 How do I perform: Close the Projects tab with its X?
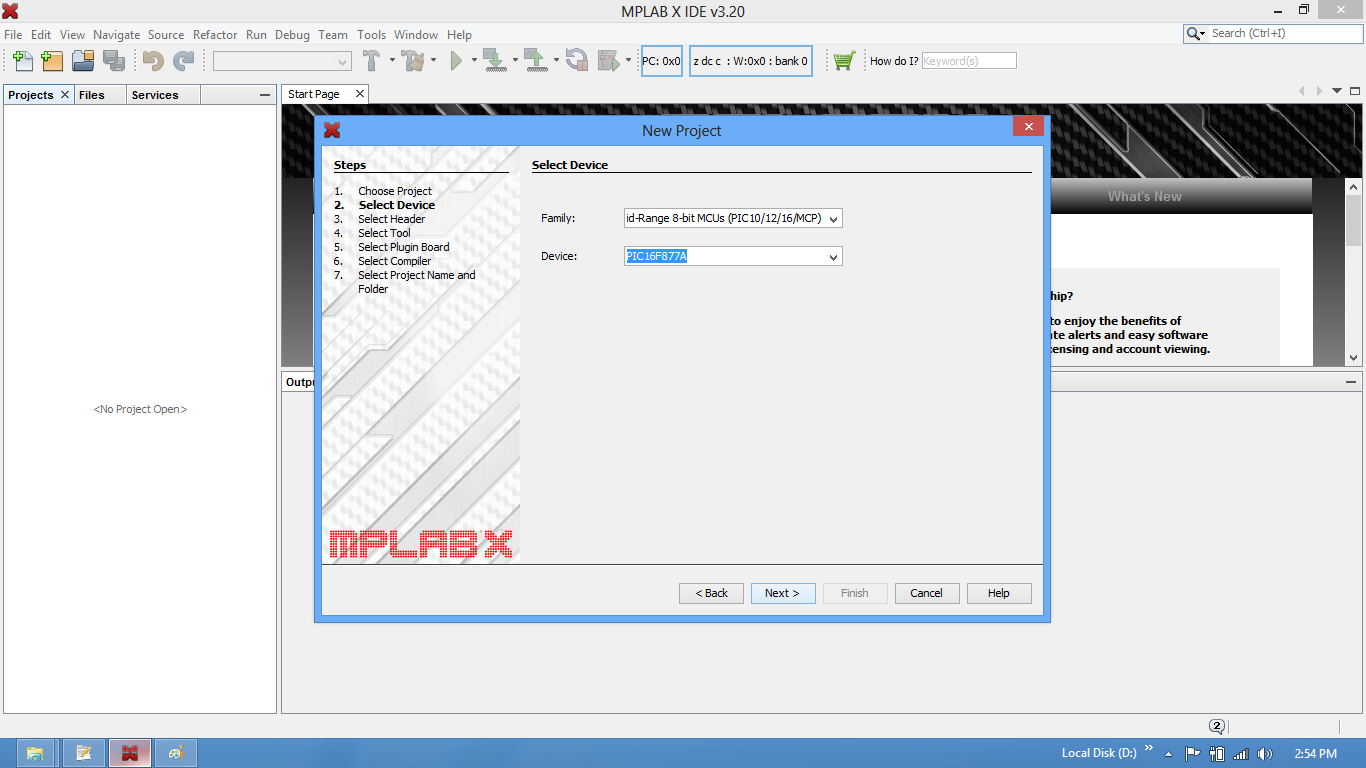tap(65, 94)
